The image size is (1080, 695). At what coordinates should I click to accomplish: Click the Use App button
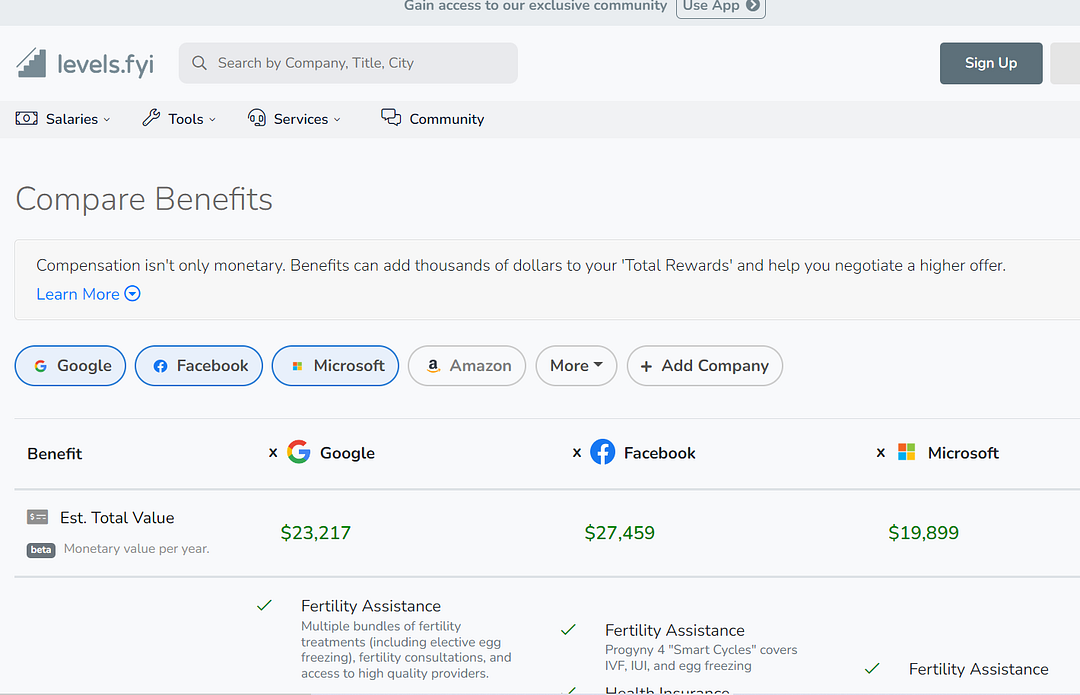[720, 6]
